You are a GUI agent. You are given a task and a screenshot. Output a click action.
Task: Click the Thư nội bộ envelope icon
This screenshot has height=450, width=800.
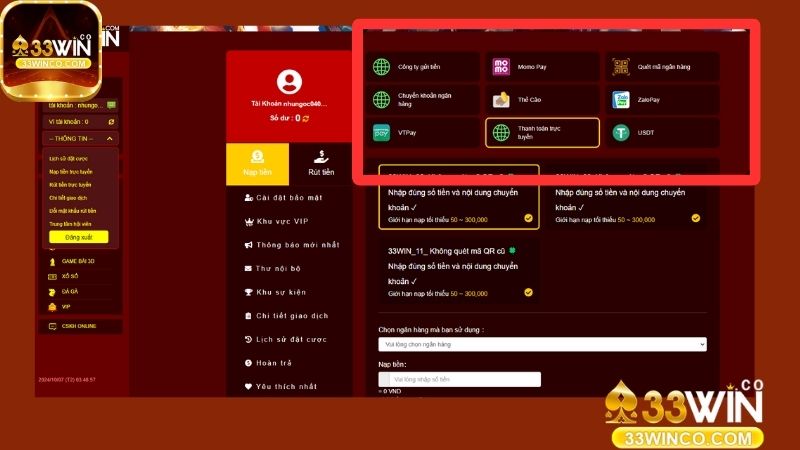[x=248, y=268]
